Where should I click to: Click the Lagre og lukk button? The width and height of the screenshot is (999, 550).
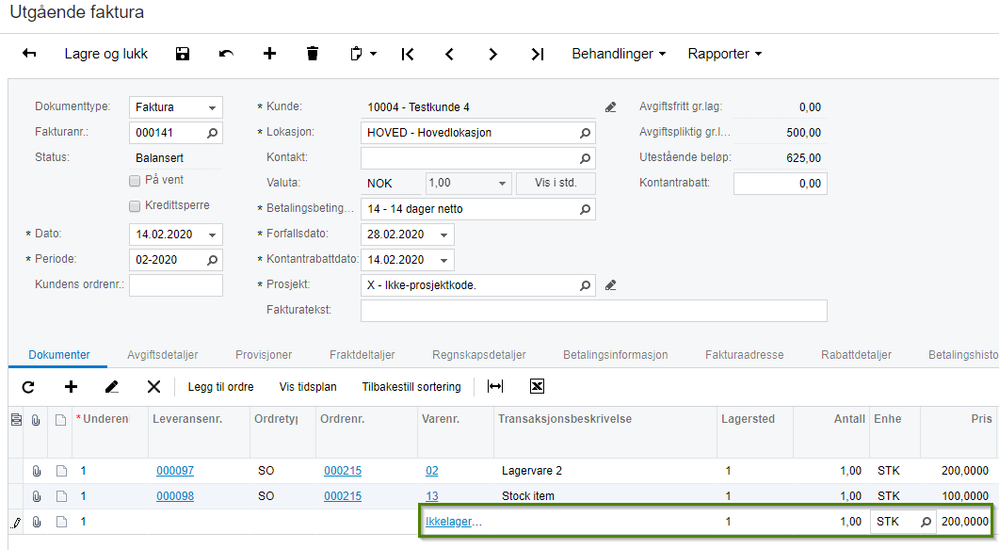[x=106, y=54]
